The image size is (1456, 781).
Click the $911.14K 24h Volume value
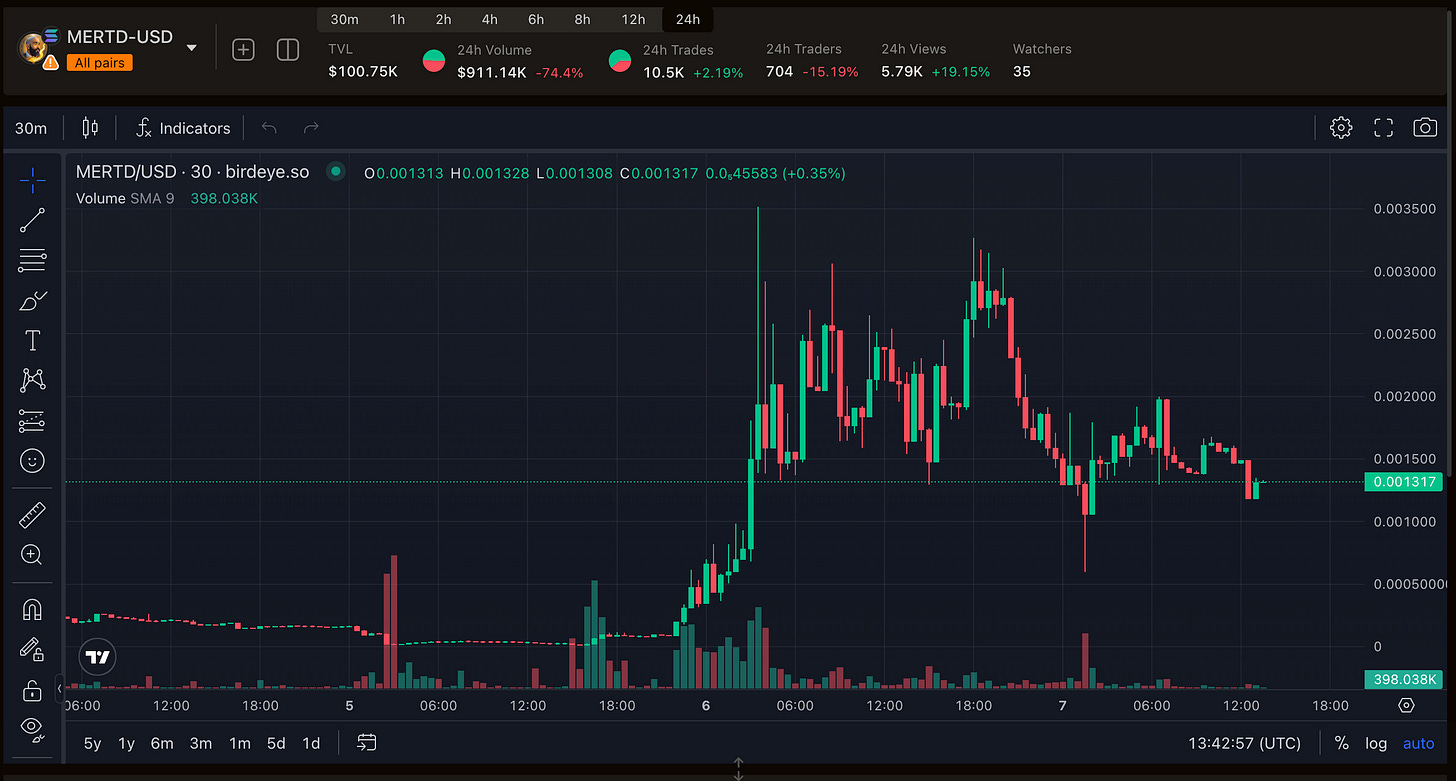(x=491, y=72)
